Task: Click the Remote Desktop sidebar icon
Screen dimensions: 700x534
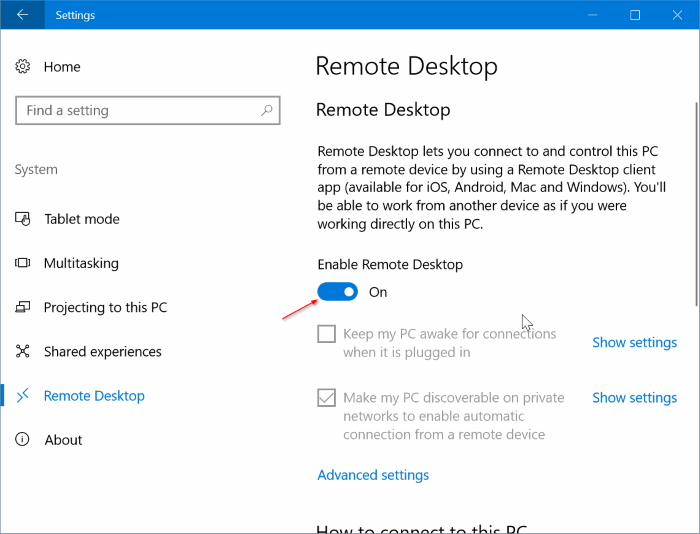Action: pyautogui.click(x=22, y=395)
